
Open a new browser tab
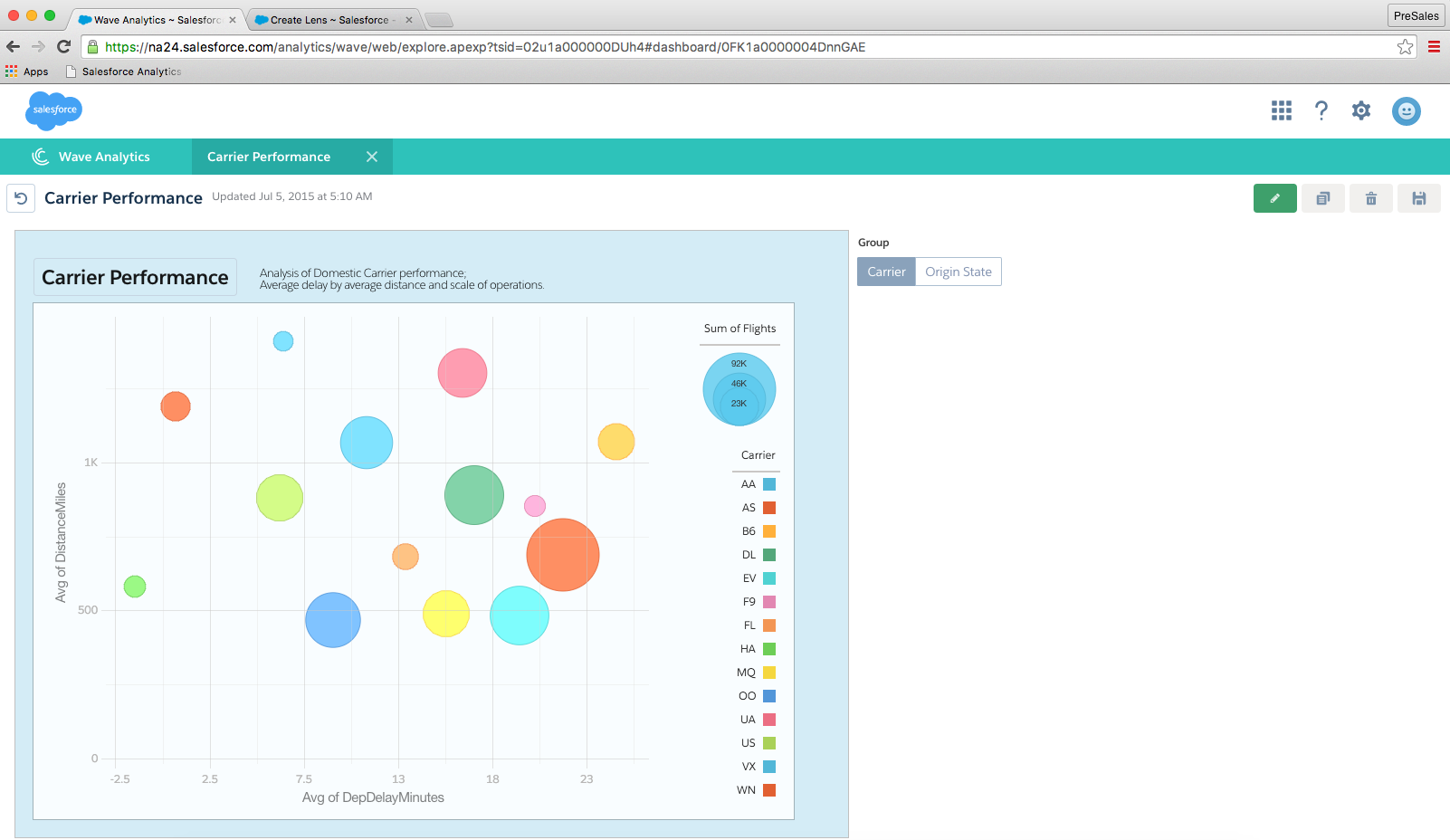438,20
